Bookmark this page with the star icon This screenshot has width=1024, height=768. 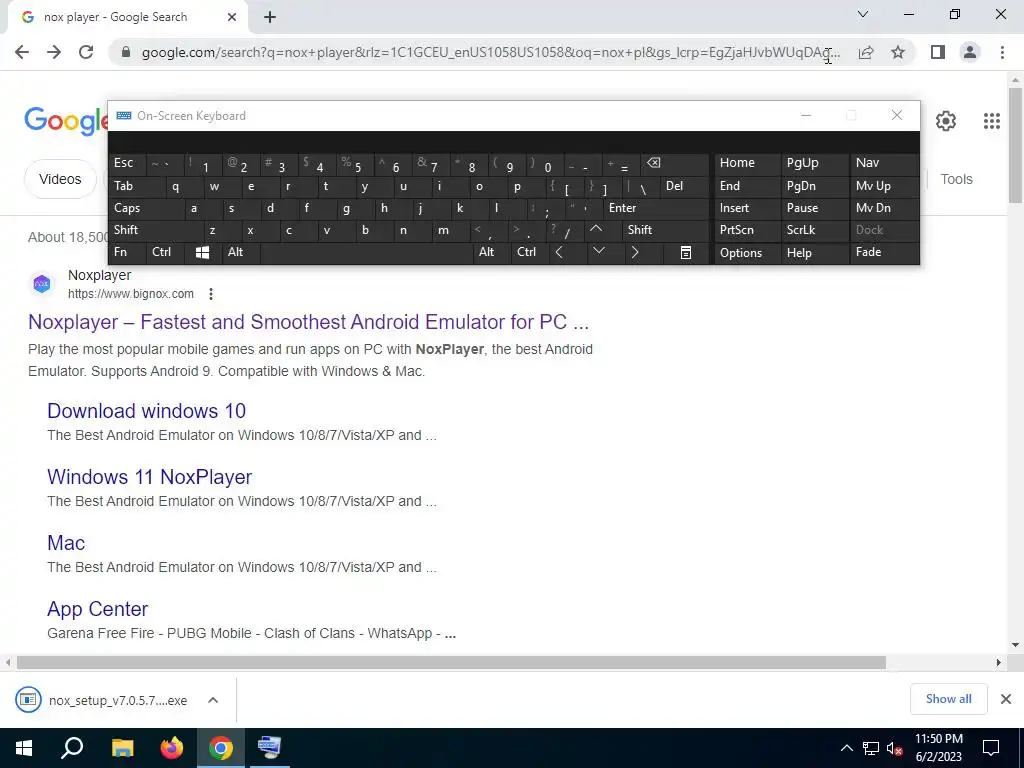pyautogui.click(x=898, y=52)
